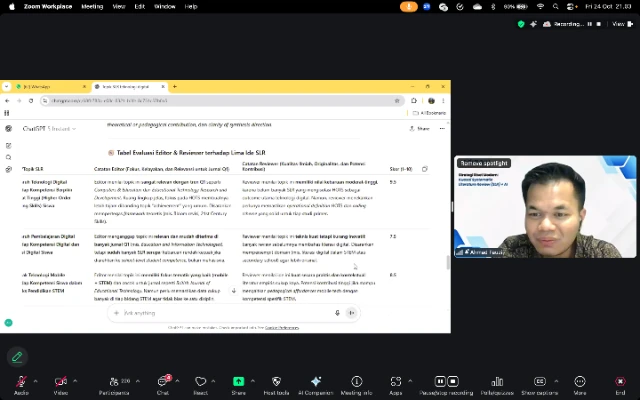Open ChatGPT model selector dropdown
Viewport: 640px width, 400px height.
[x=49, y=129]
